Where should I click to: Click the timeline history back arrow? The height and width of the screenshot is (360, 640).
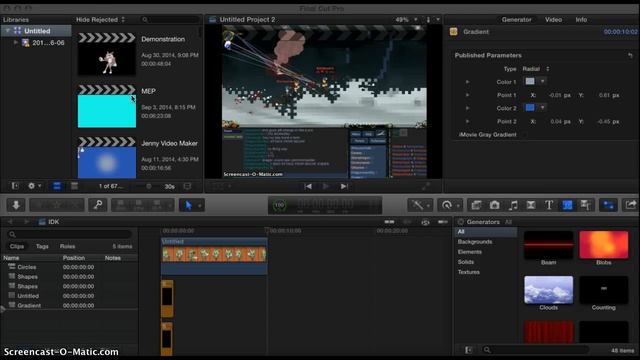tap(11, 222)
